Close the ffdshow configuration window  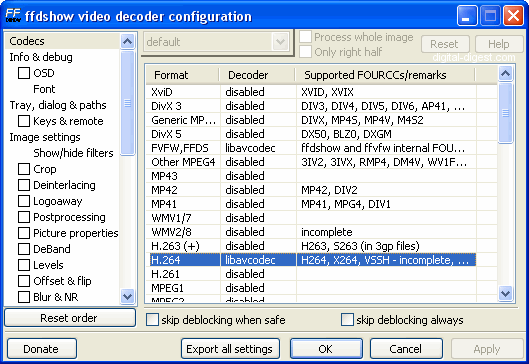513,16
